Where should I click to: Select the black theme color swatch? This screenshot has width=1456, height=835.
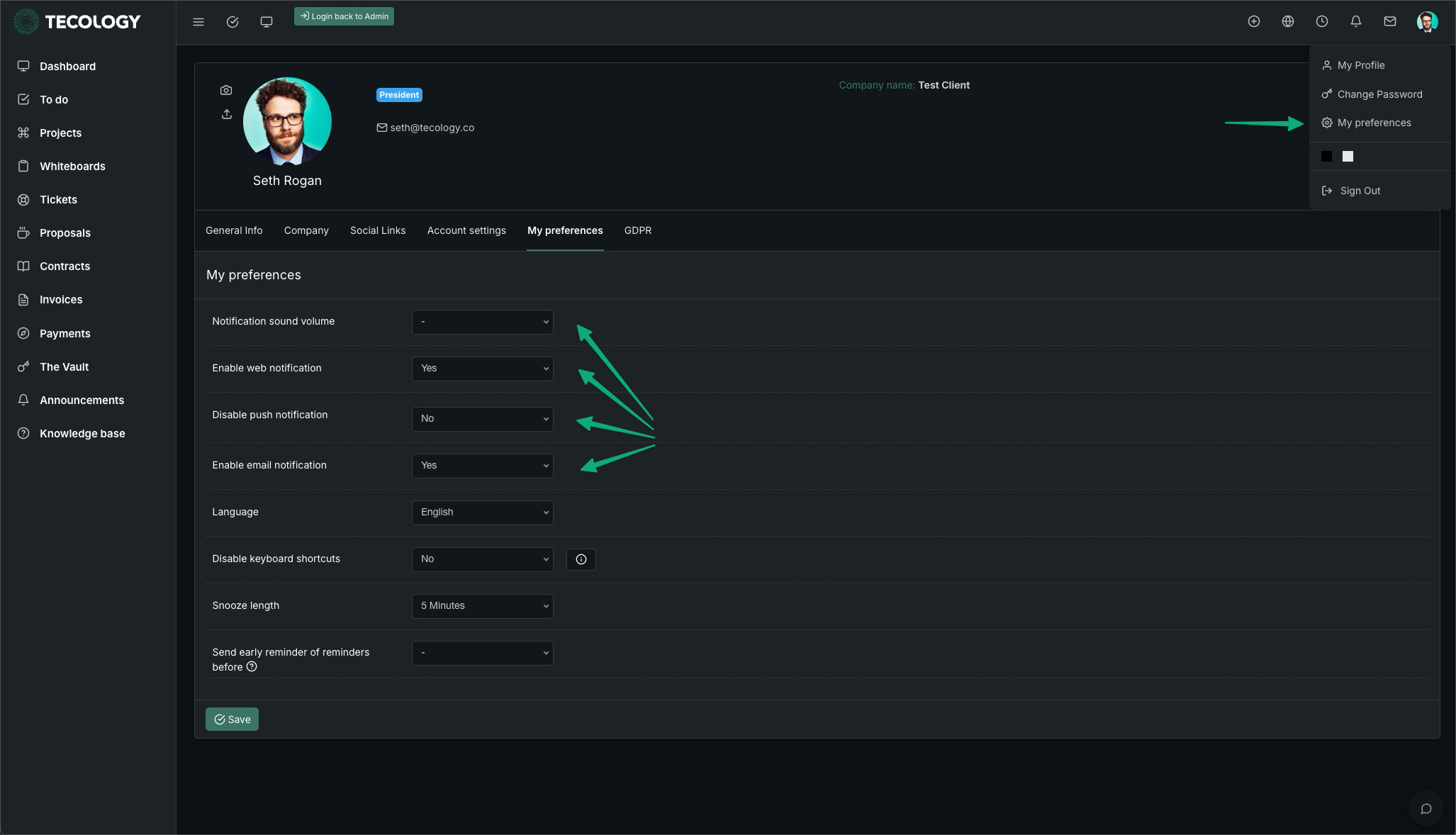1327,157
